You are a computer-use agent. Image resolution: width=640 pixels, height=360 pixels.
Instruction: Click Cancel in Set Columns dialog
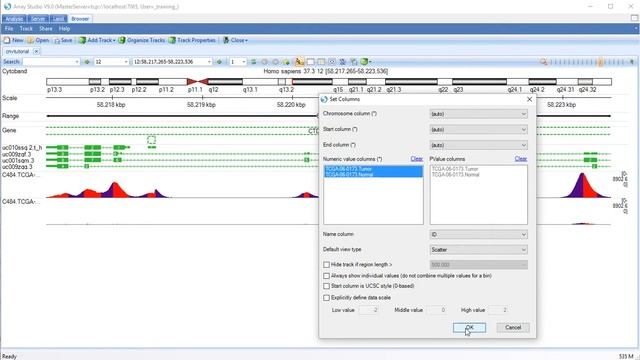click(x=513, y=328)
